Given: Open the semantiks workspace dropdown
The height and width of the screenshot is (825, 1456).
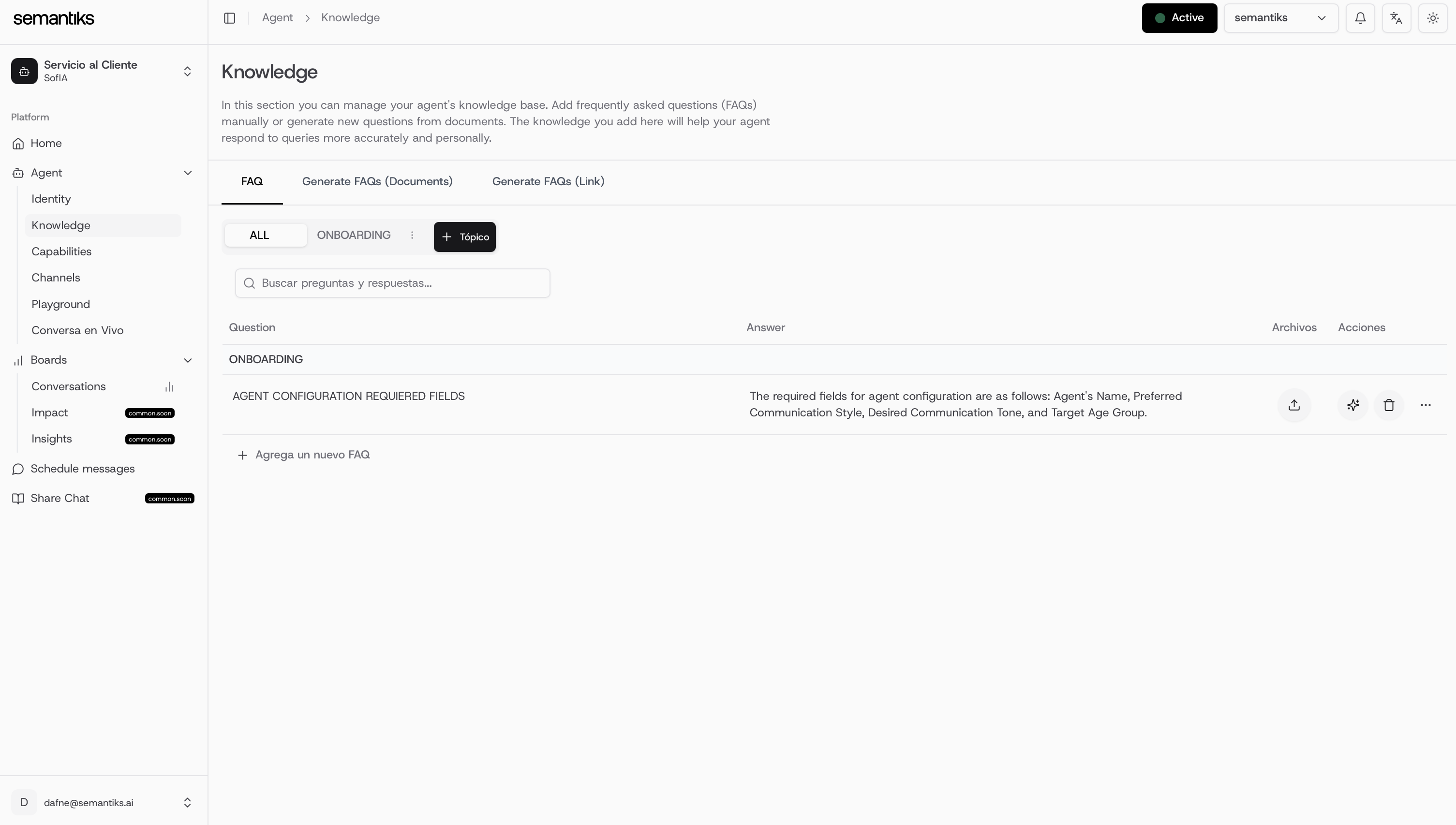Looking at the screenshot, I should tap(1281, 18).
